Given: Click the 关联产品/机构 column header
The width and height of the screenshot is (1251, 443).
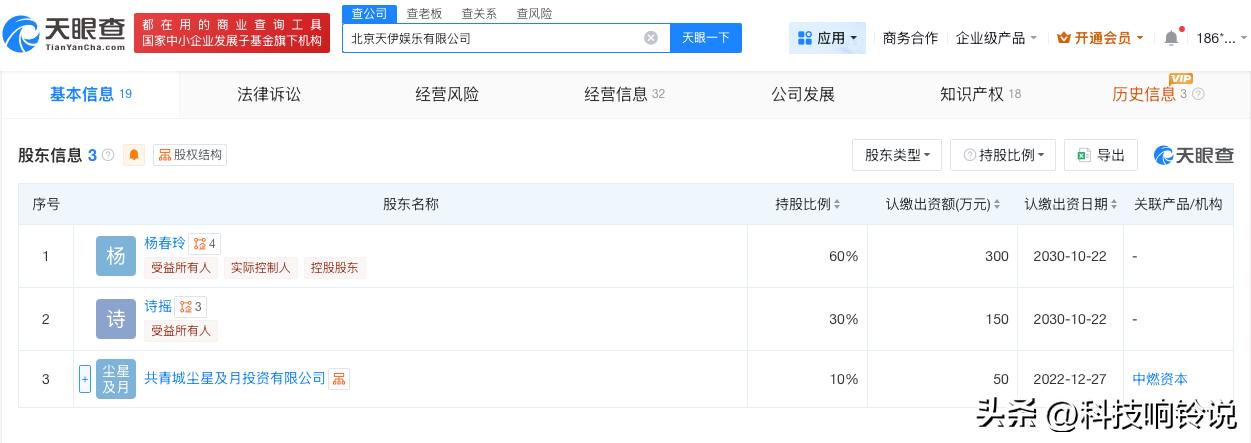Looking at the screenshot, I should coord(1178,204).
